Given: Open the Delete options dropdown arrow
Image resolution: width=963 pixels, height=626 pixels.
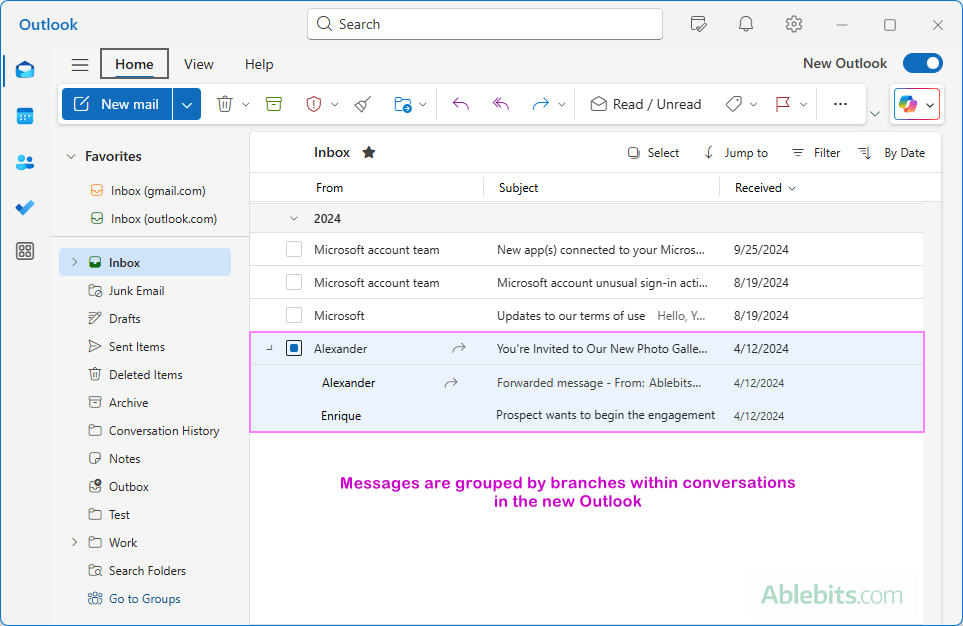Looking at the screenshot, I should coord(246,104).
